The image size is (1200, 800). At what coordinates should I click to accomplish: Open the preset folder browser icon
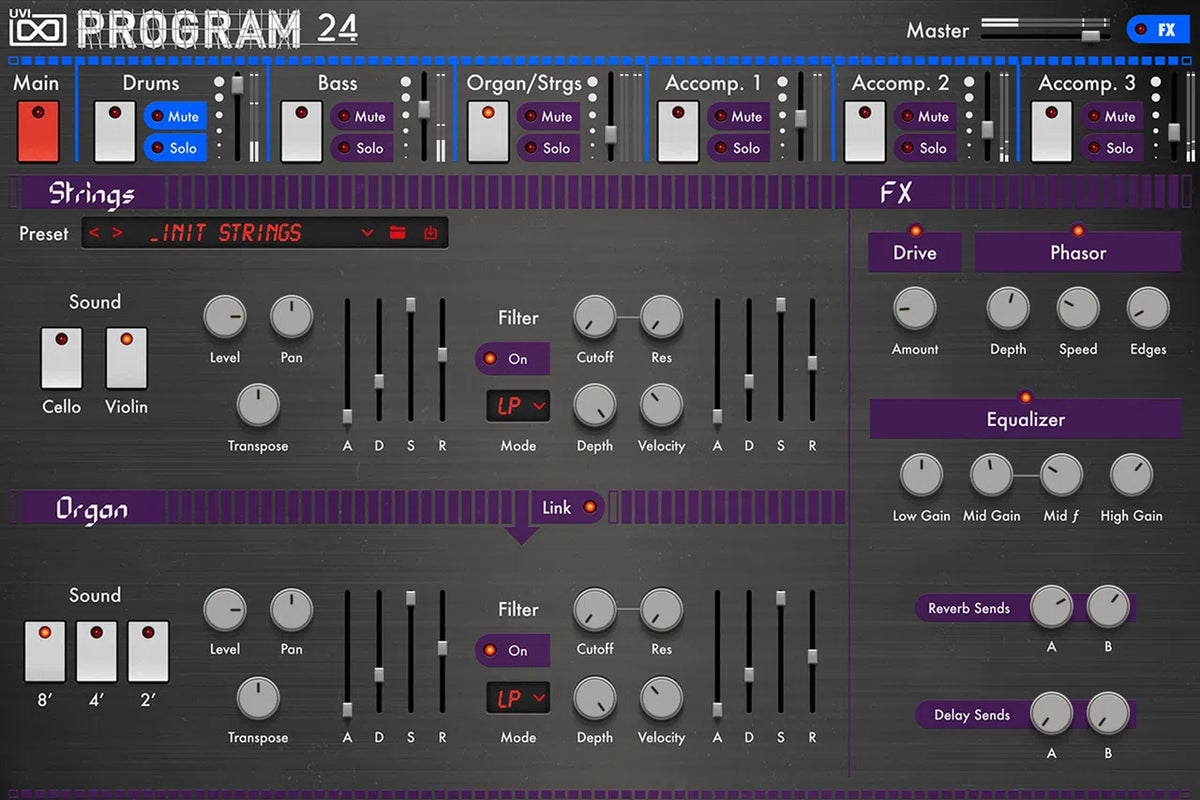pyautogui.click(x=397, y=233)
